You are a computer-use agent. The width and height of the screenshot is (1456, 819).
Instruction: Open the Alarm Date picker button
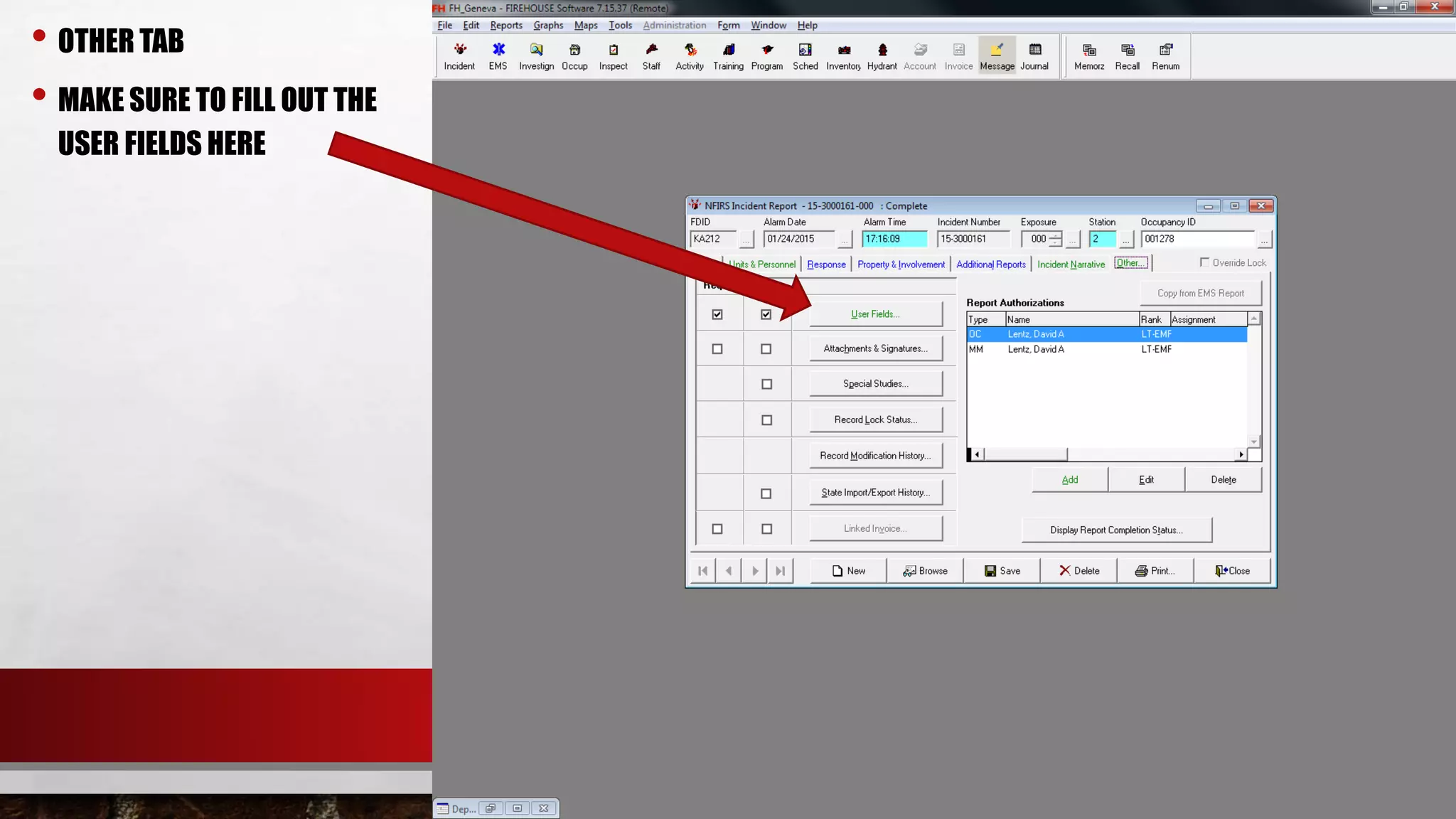point(844,240)
